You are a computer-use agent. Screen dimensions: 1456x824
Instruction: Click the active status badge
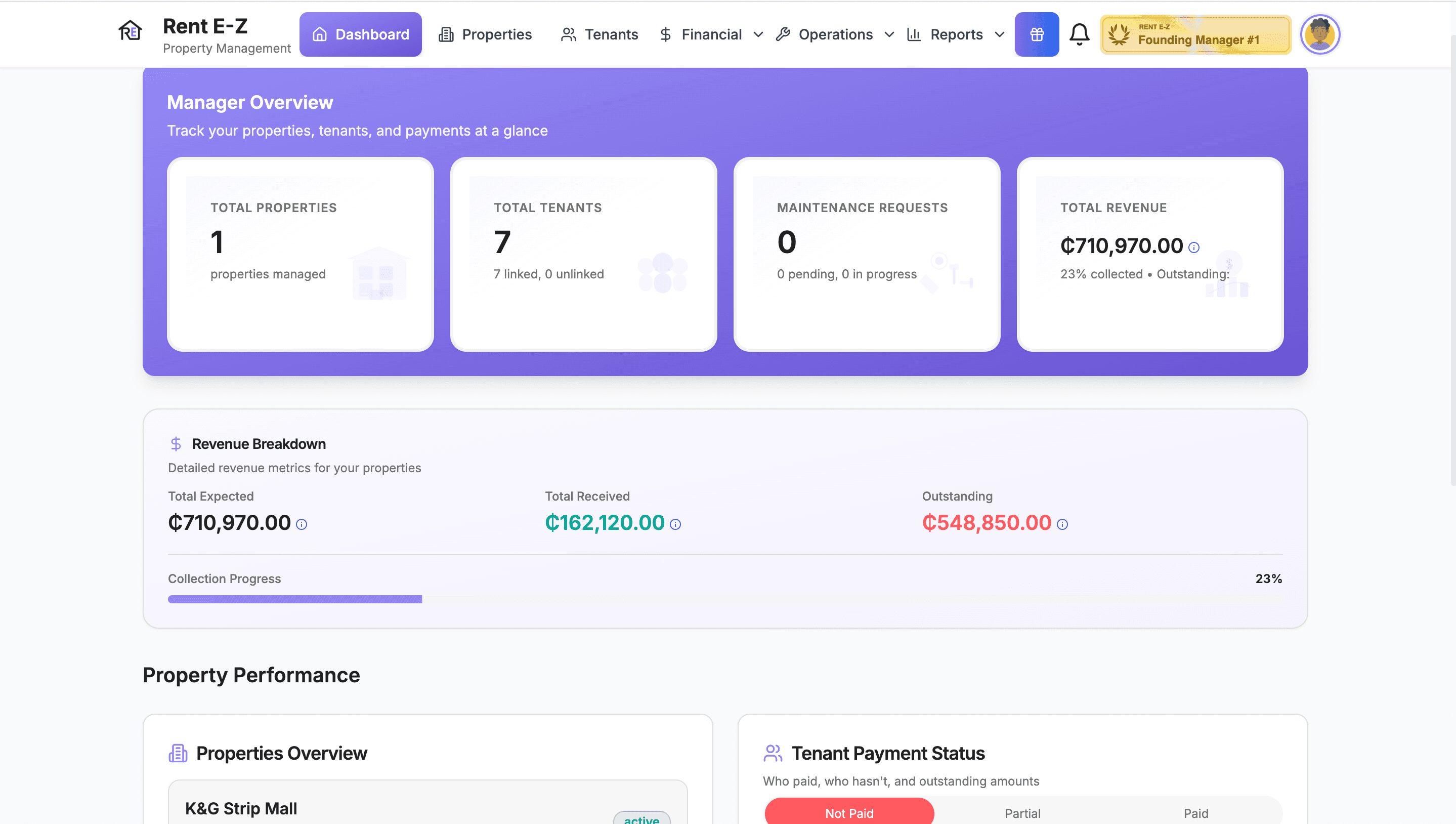point(641,819)
